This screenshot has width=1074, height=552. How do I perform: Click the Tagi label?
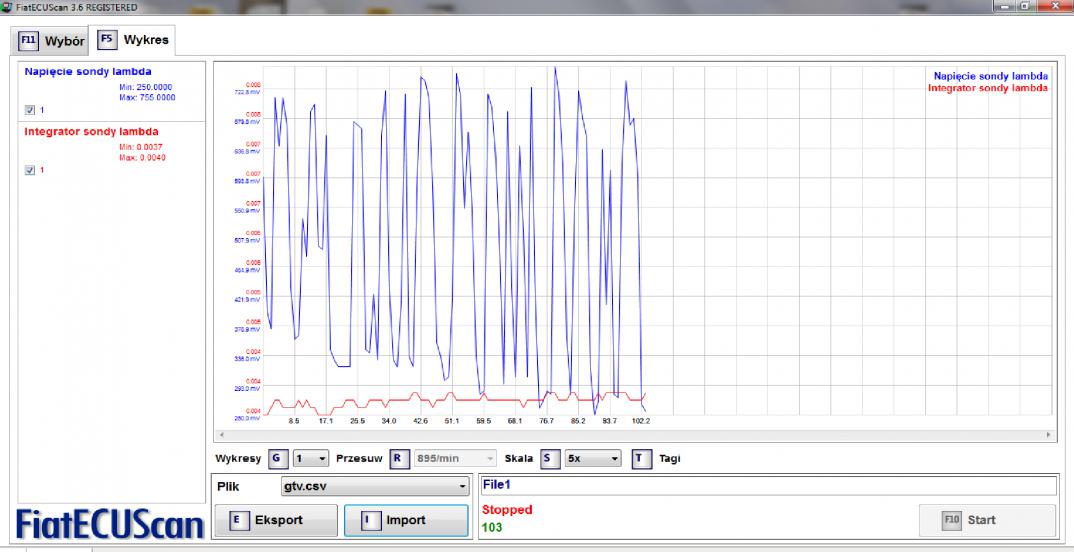670,458
